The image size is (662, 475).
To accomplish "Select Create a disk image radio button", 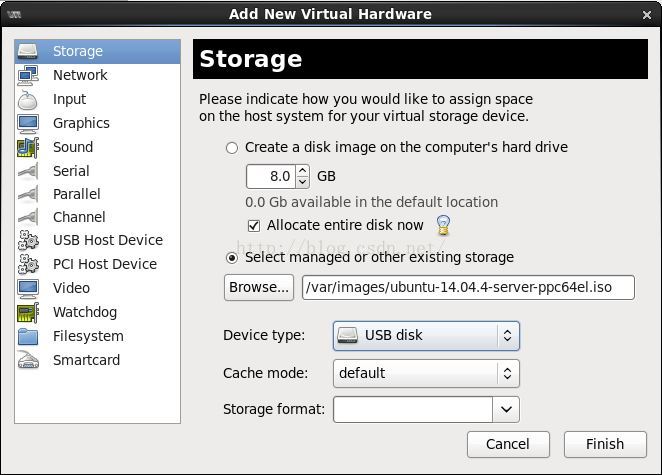I will (x=232, y=148).
